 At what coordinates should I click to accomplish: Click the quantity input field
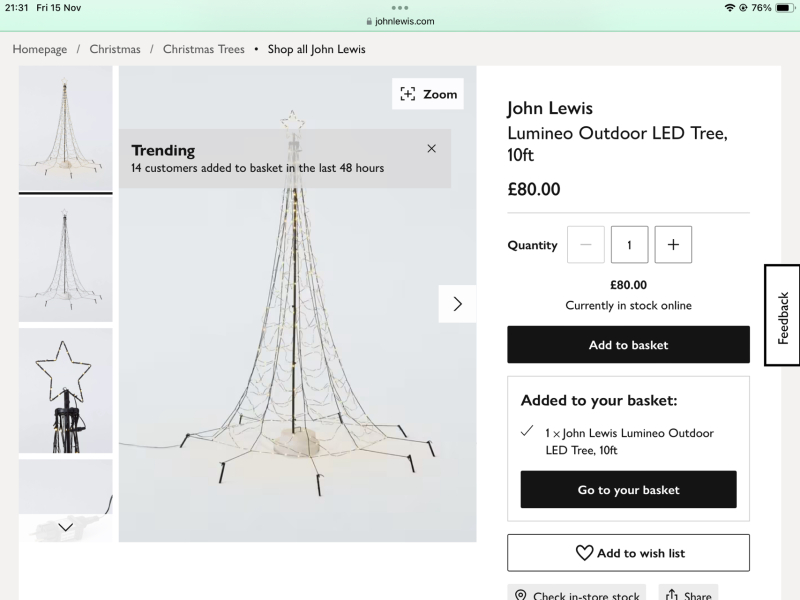pos(629,245)
